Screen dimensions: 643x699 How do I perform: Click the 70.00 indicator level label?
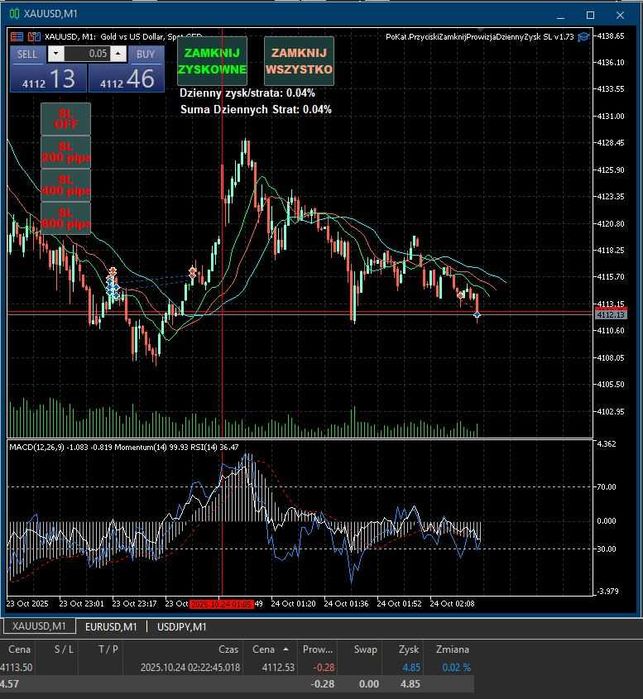click(606, 487)
